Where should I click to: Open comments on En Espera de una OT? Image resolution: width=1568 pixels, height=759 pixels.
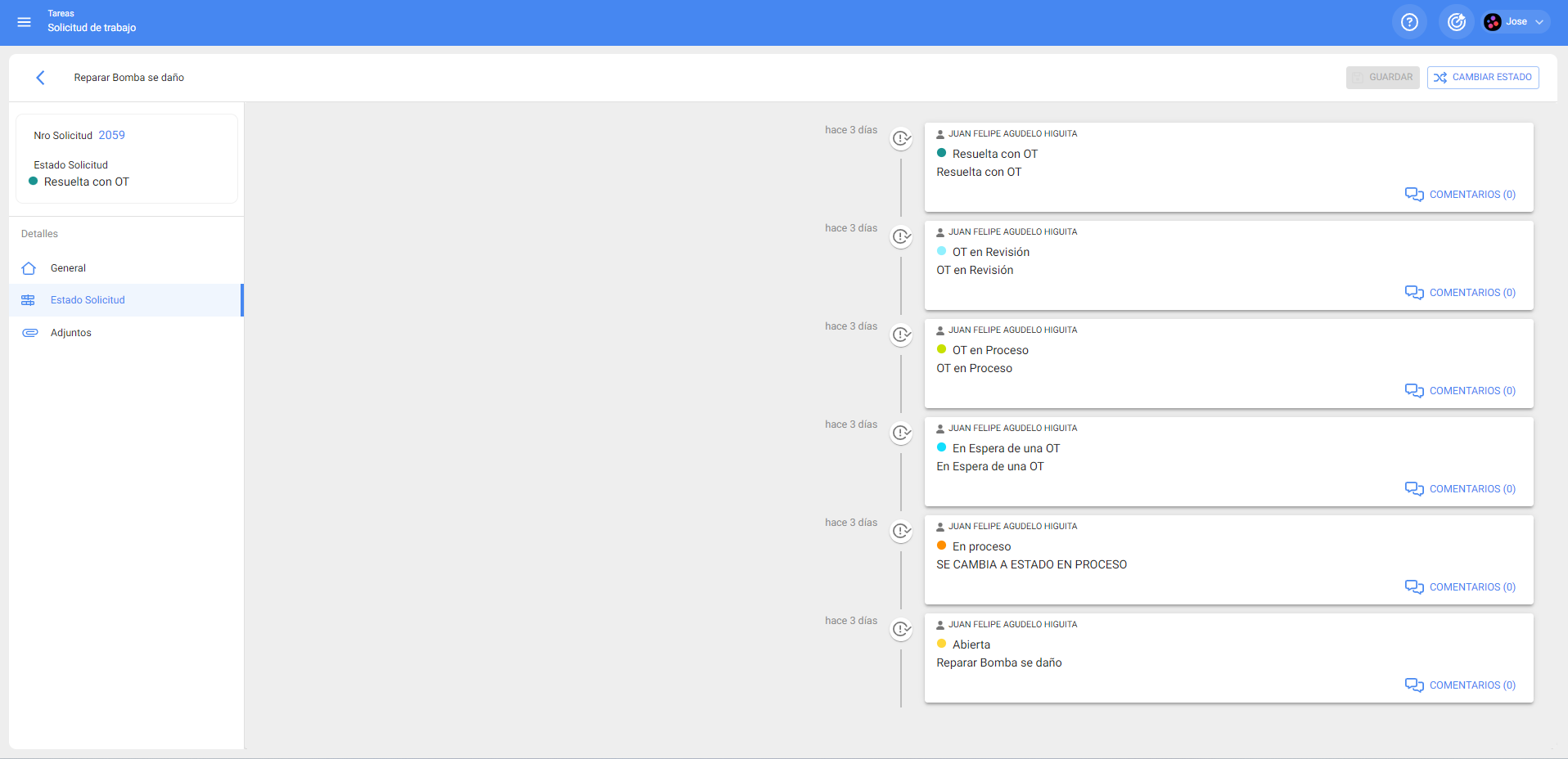[x=1461, y=489]
